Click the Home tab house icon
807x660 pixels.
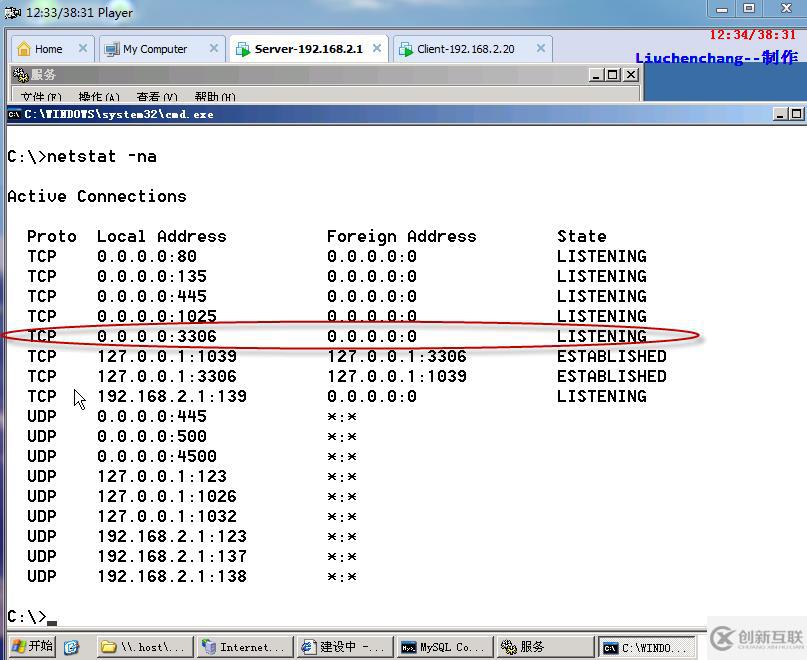(x=24, y=49)
